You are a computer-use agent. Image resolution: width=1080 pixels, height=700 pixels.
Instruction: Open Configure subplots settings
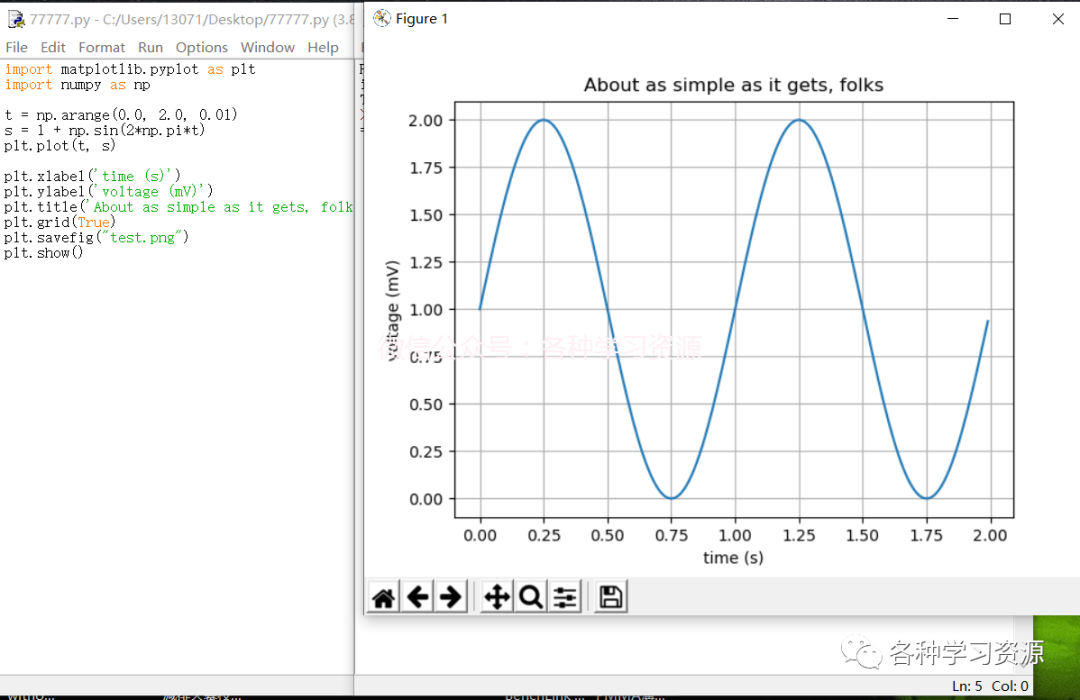[565, 597]
